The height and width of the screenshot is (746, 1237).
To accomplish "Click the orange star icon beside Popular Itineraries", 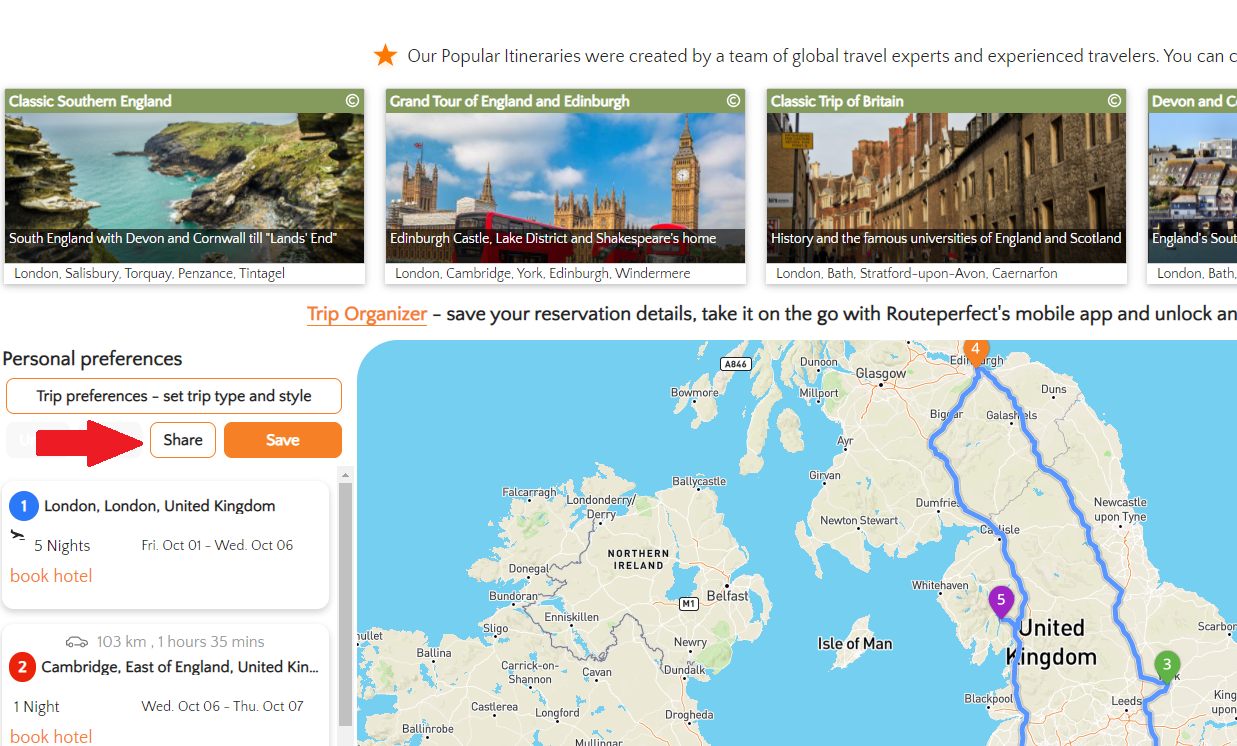I will point(385,56).
